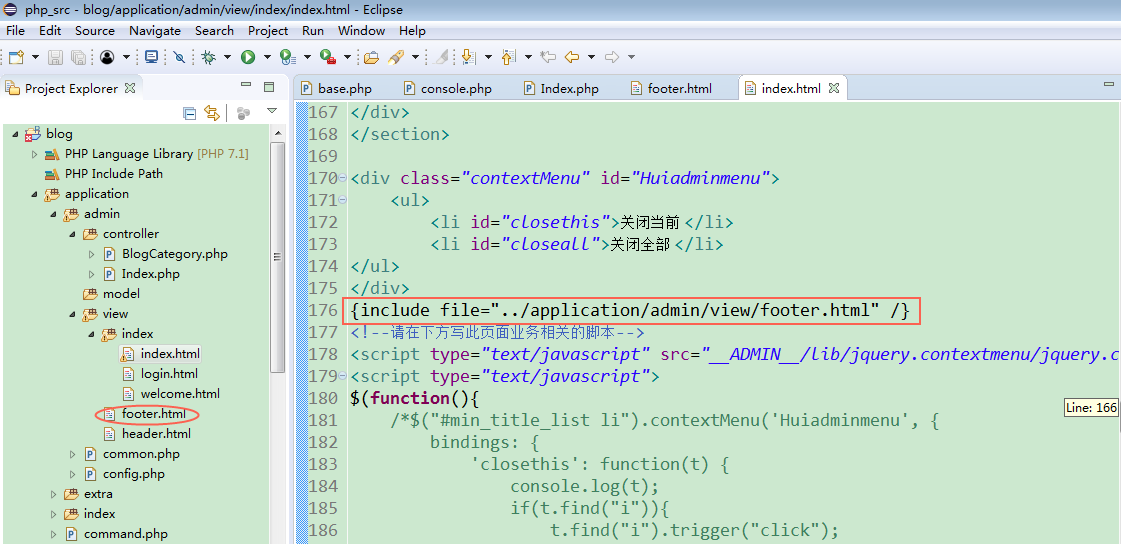Click the grayed pencil toolbar icon
Screen dimensions: 1121x544
coord(441,57)
